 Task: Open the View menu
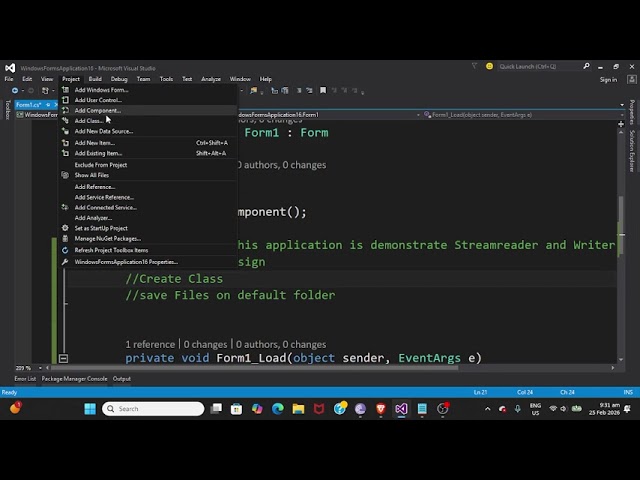pyautogui.click(x=47, y=79)
